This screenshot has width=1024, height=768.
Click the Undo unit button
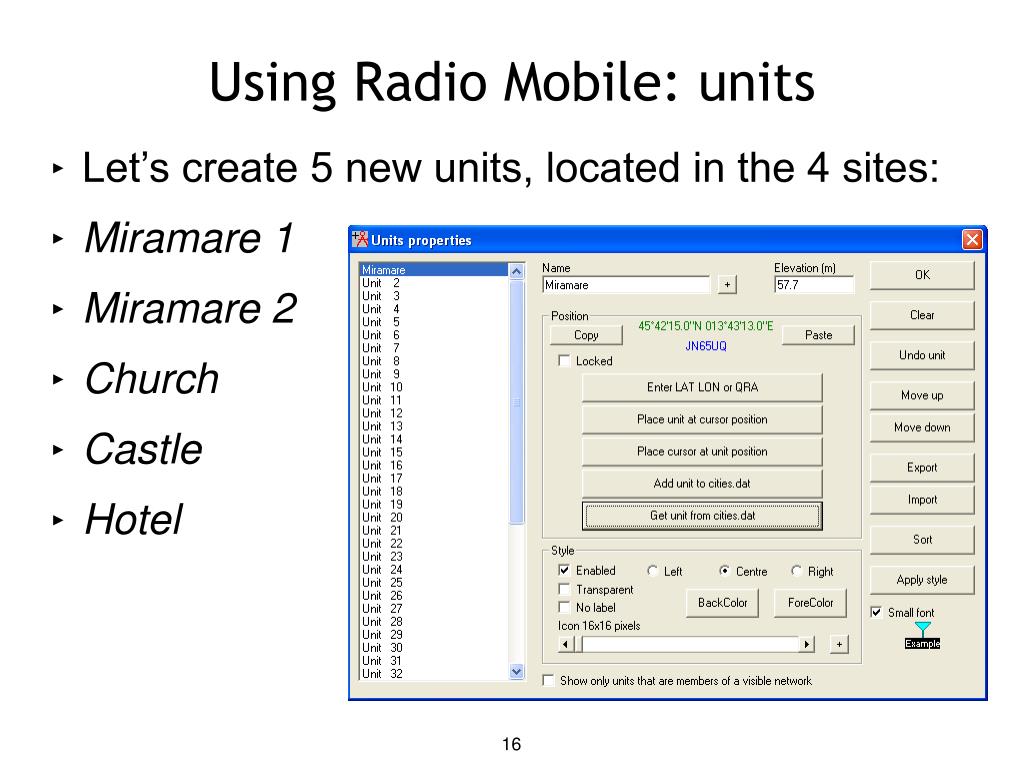[922, 355]
